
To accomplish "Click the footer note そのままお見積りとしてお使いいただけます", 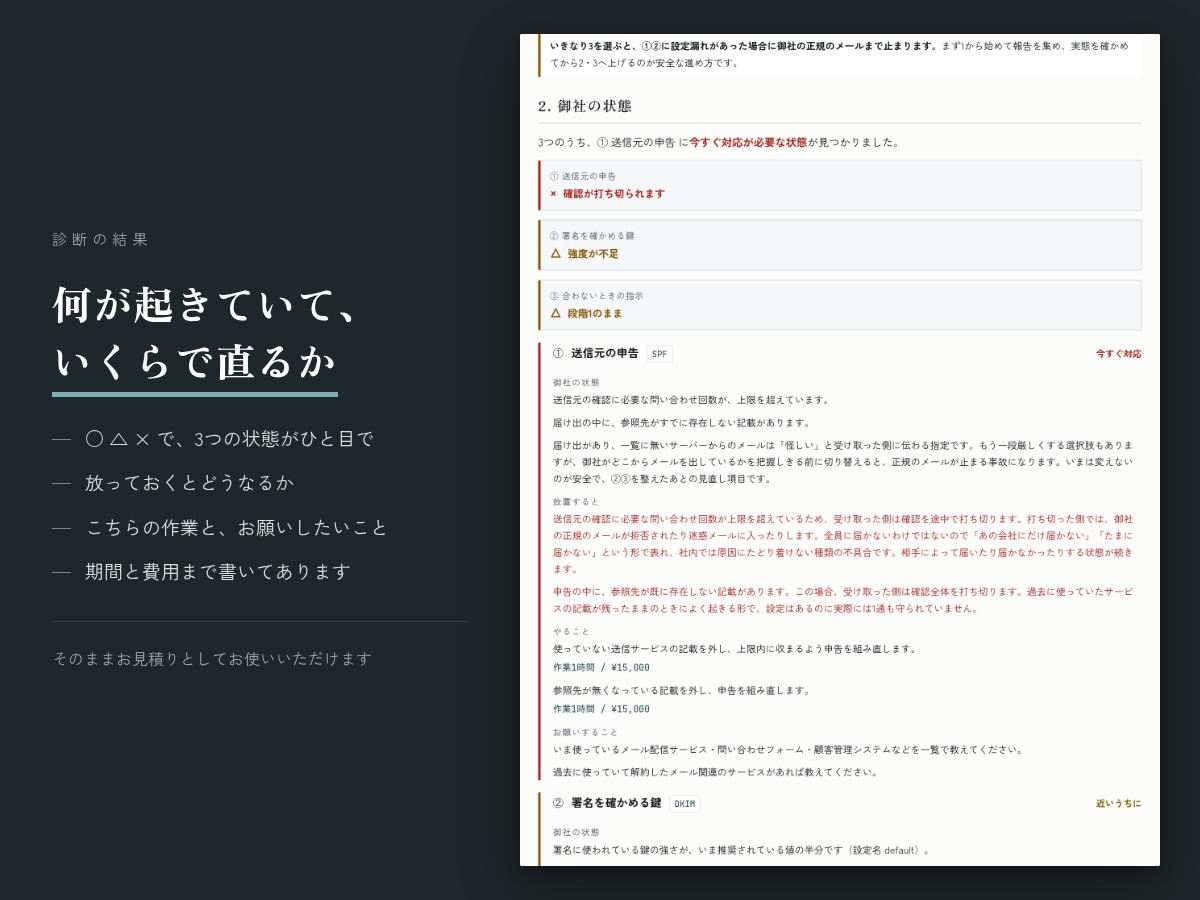I will 212,659.
